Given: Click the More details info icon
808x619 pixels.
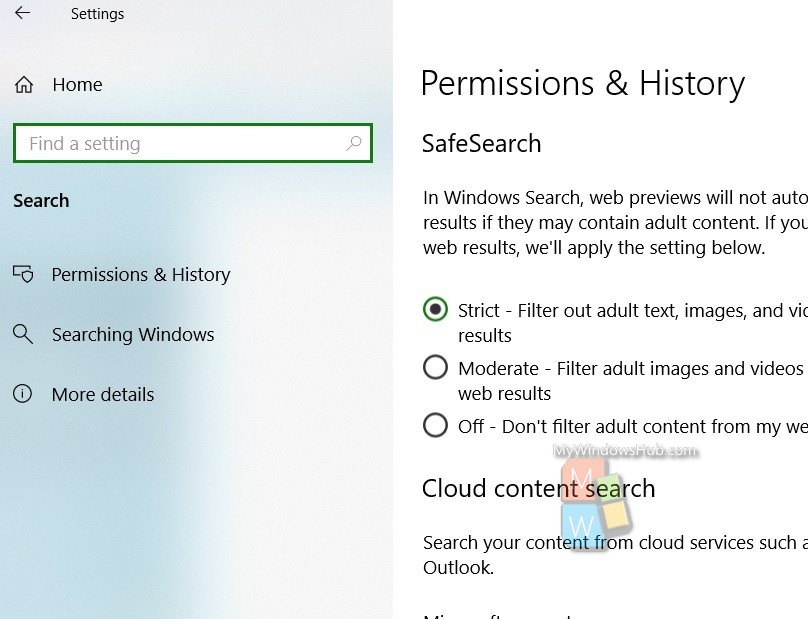Looking at the screenshot, I should click(22, 394).
